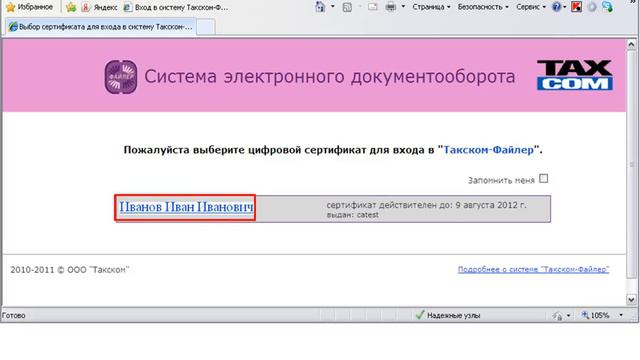Open 'Подробнее о системе Такском-Файлер' link
640x360 pixels.
tap(533, 269)
